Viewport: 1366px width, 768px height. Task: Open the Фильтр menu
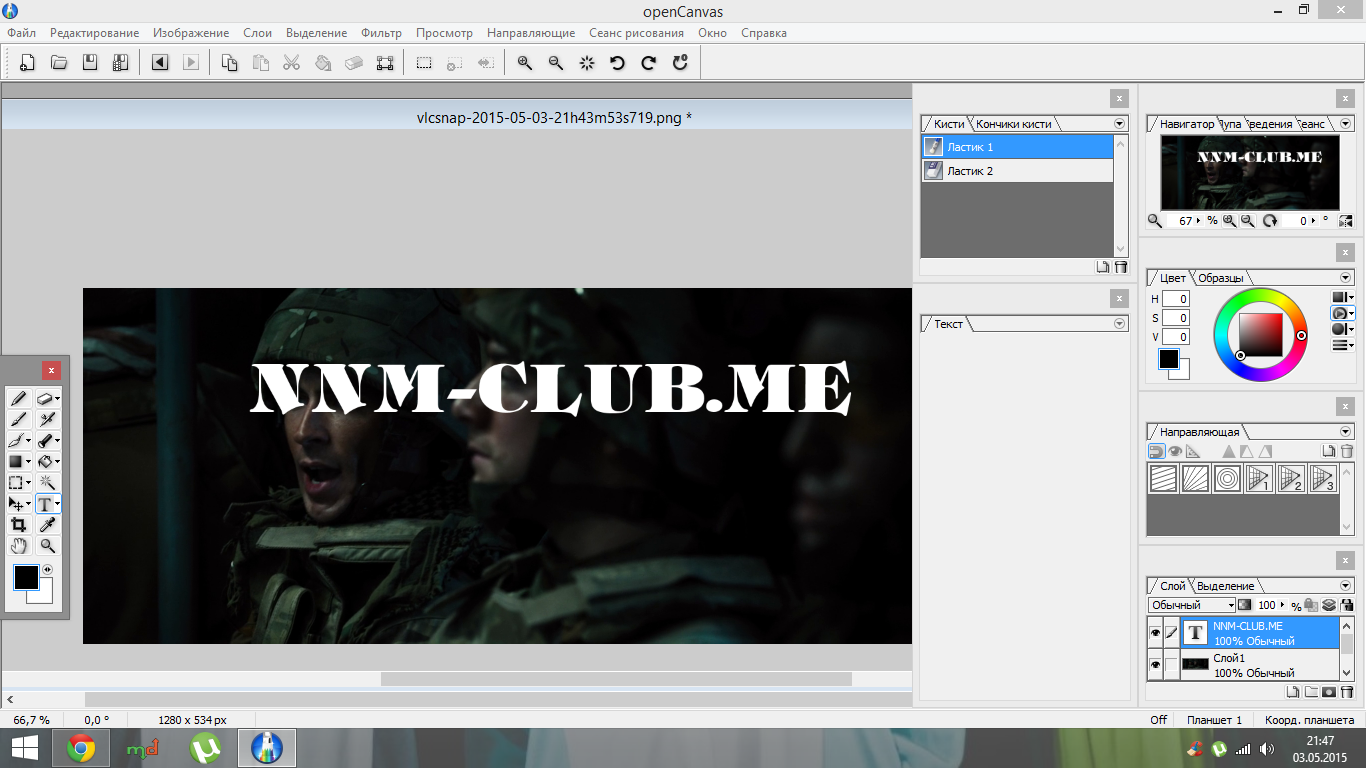[381, 33]
